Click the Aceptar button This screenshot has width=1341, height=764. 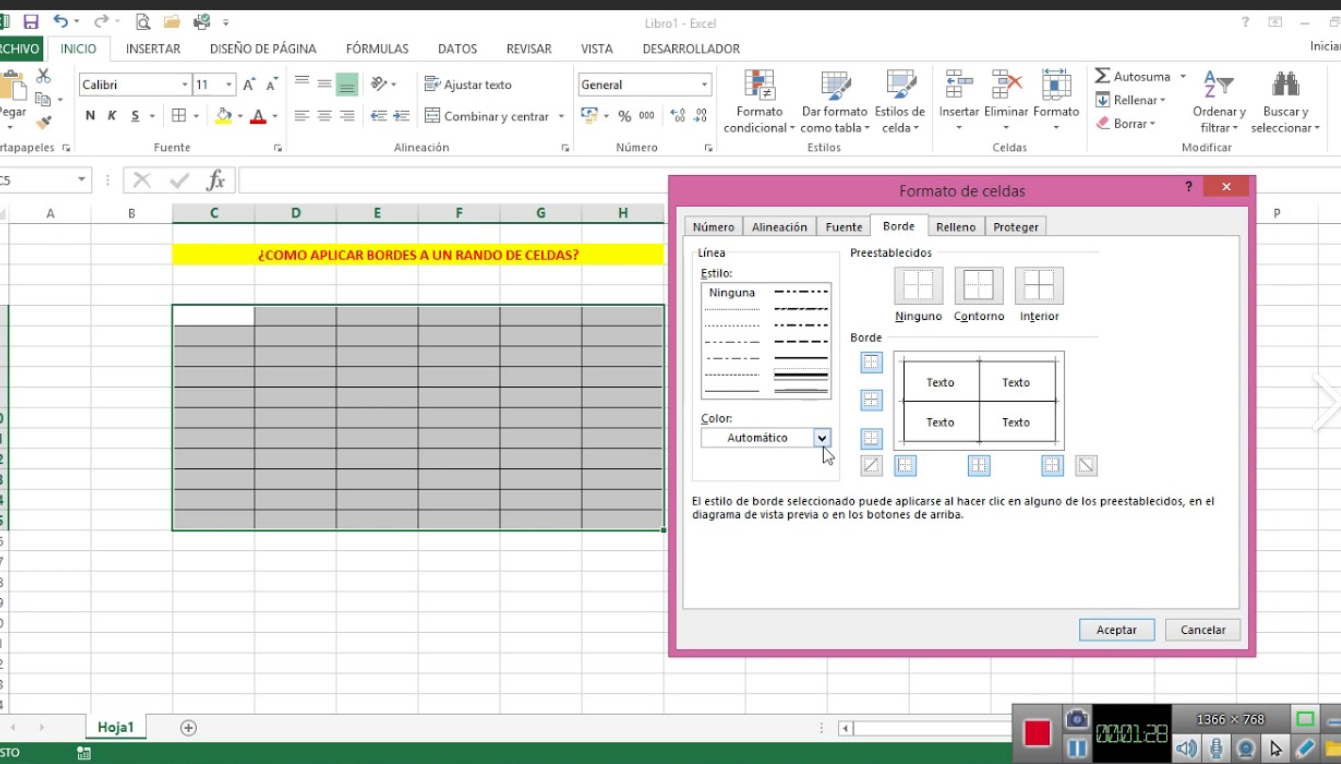pyautogui.click(x=1116, y=629)
